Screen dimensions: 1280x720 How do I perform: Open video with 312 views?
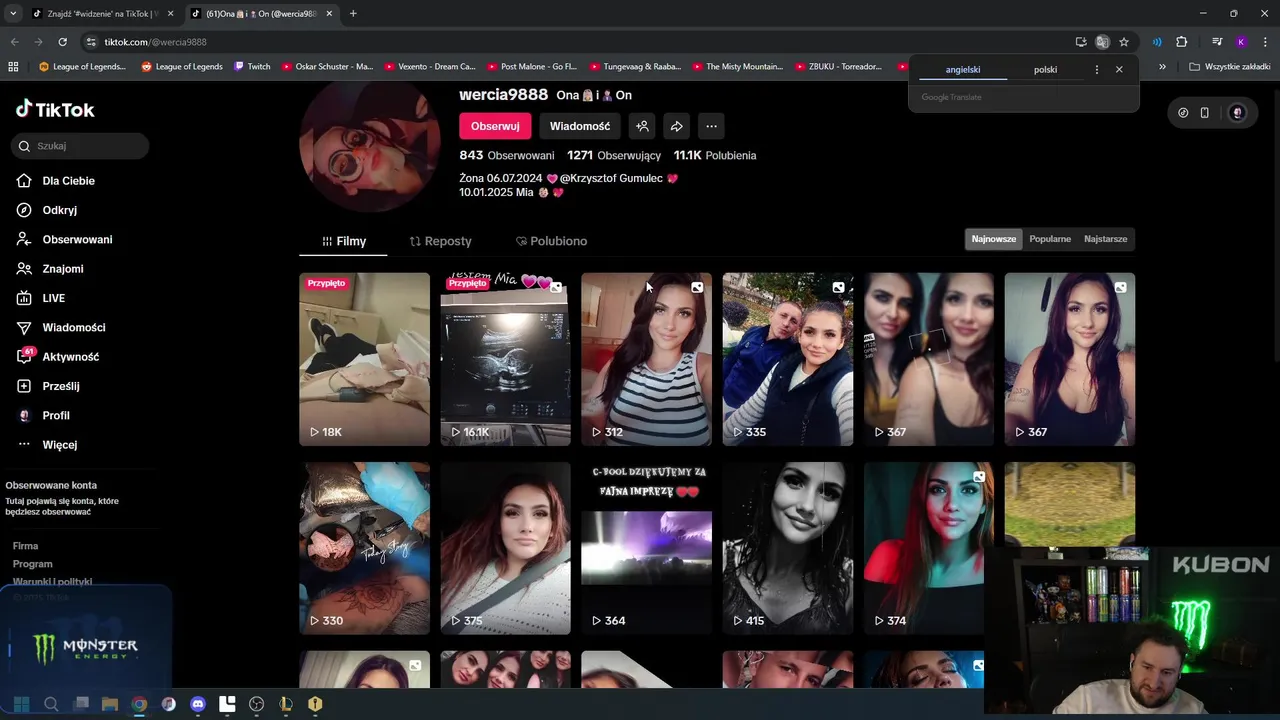[646, 359]
